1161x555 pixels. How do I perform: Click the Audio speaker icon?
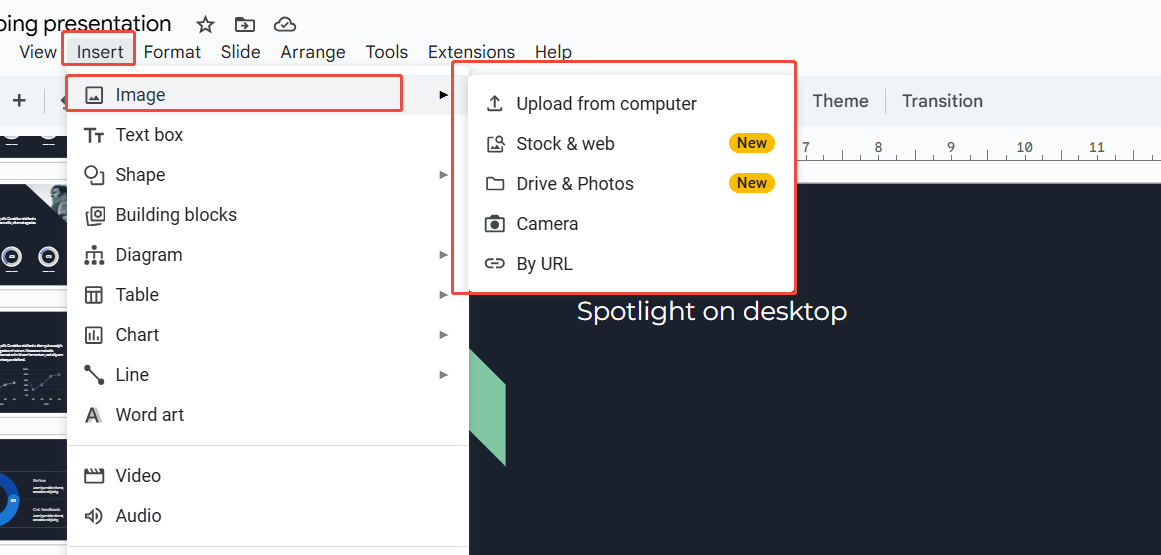[x=94, y=516]
